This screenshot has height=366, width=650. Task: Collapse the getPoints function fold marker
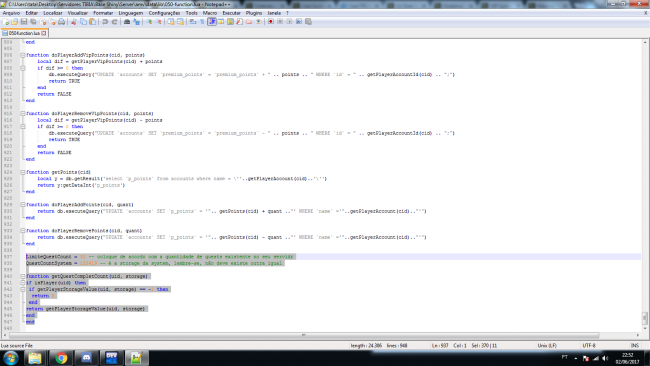coord(23,172)
